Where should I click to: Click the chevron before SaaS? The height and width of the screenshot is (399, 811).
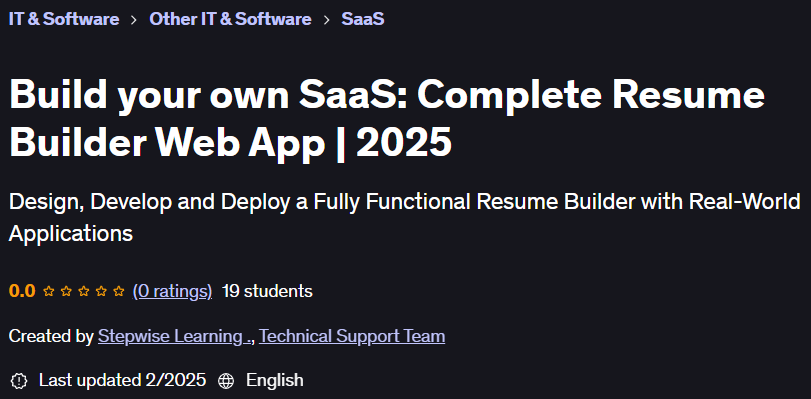click(326, 20)
